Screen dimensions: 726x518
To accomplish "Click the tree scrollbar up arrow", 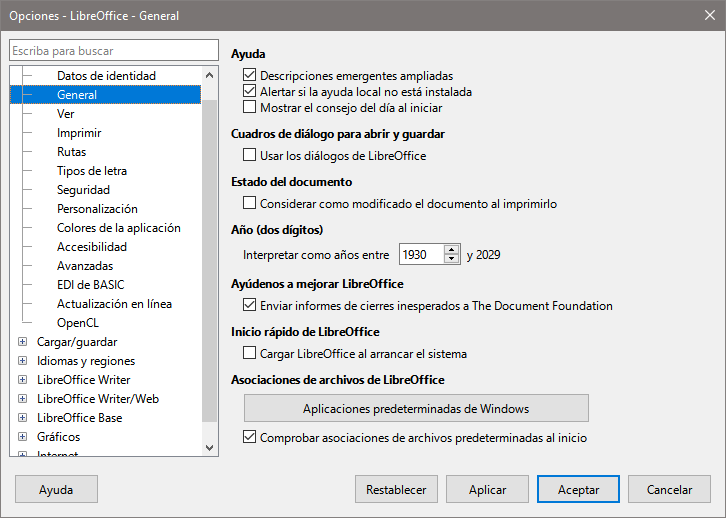I will click(x=209, y=75).
